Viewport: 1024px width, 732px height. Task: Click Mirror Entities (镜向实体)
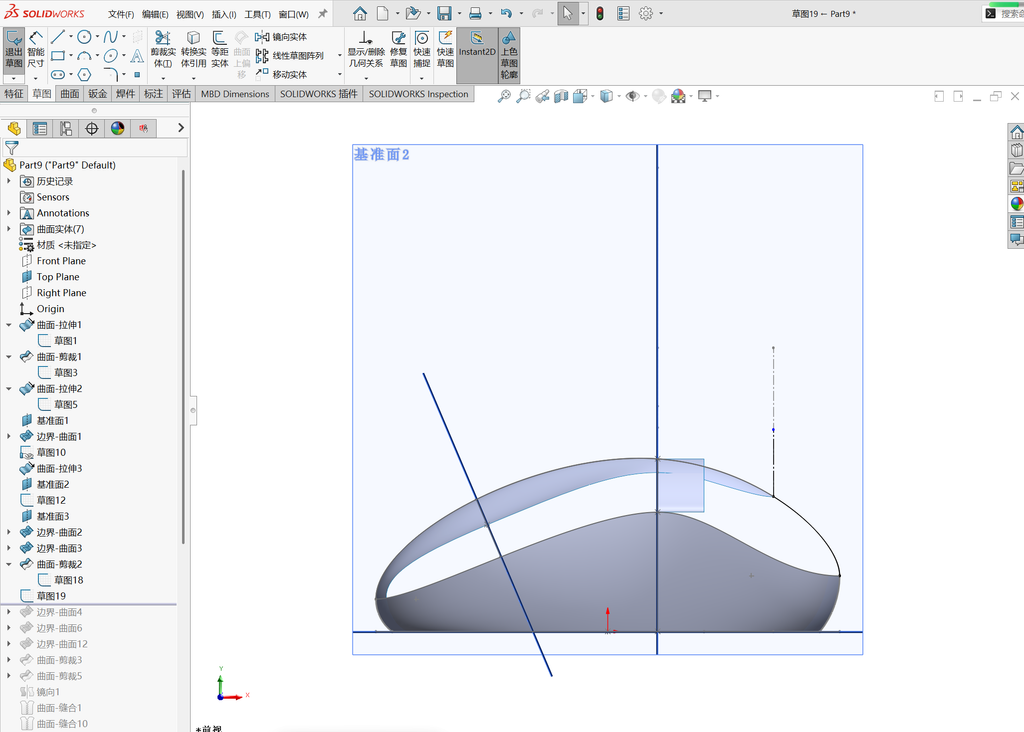(281, 37)
